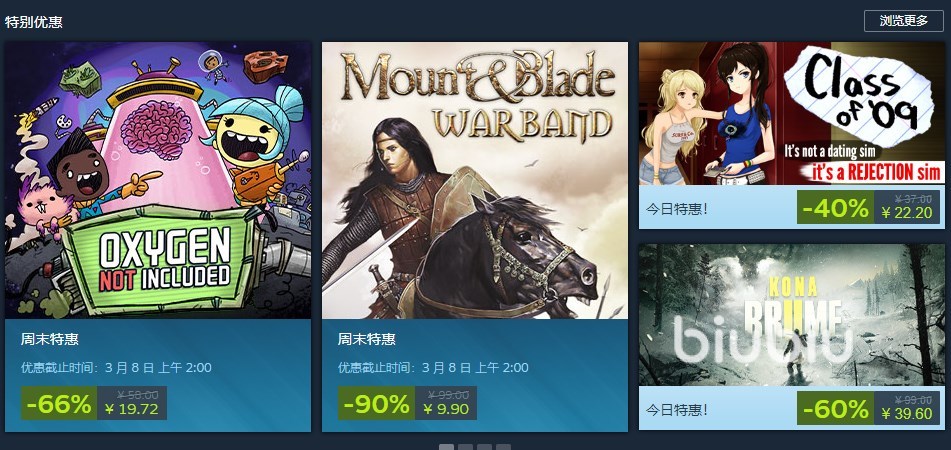Click the -60% discount badge
Screen dimensions: 951x450
tap(835, 409)
